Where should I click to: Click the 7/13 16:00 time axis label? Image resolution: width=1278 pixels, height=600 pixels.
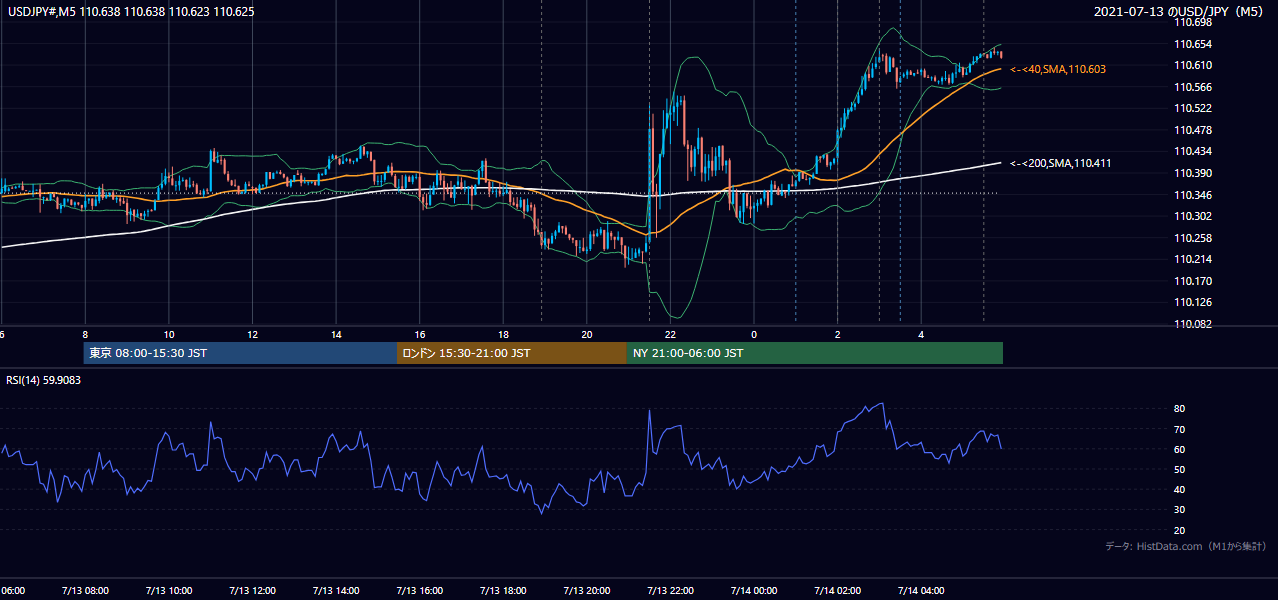[x=420, y=590]
